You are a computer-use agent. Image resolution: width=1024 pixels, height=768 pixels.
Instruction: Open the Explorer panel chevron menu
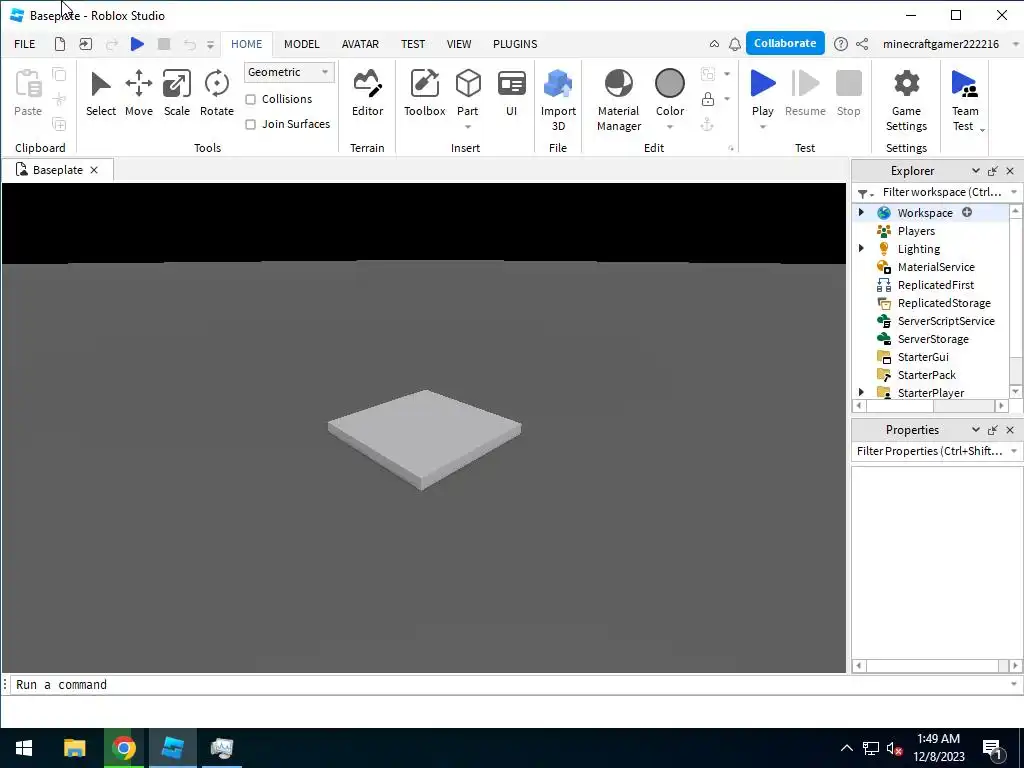975,170
